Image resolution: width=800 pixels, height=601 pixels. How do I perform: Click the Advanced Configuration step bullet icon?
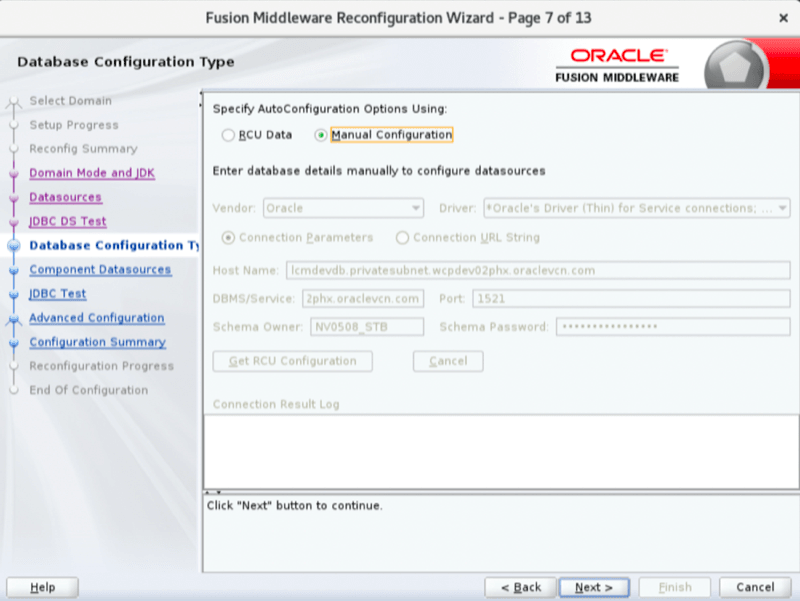point(14,319)
